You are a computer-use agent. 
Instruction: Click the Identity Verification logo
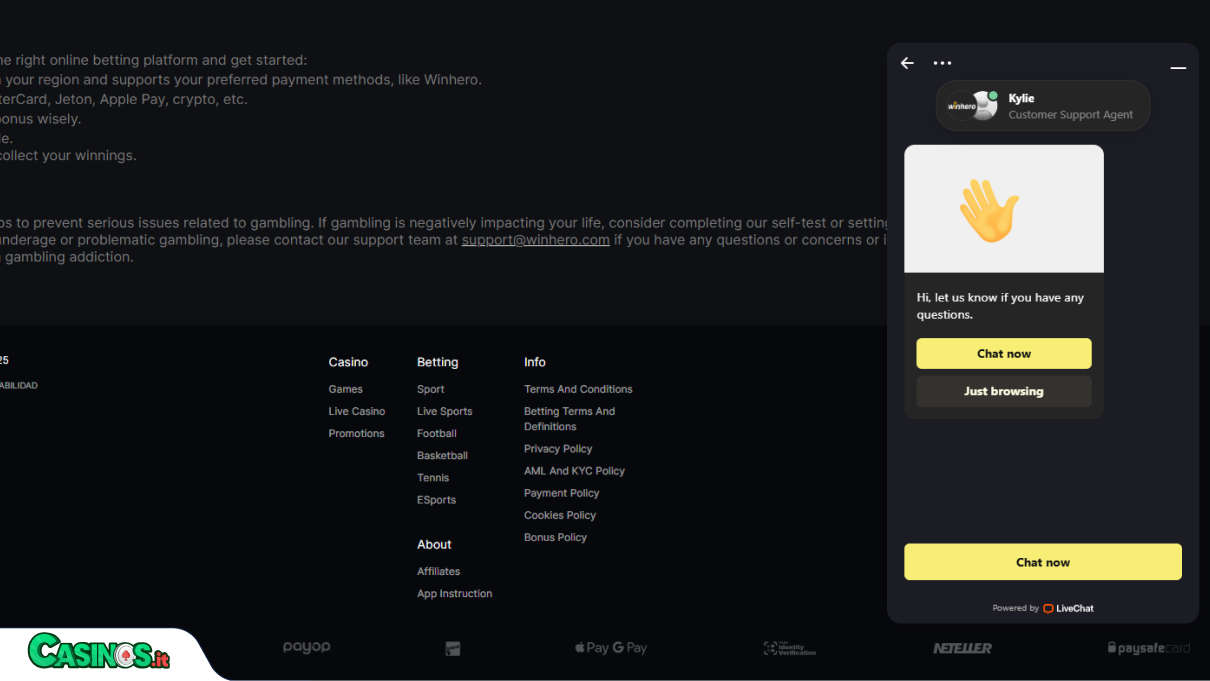[x=789, y=649]
